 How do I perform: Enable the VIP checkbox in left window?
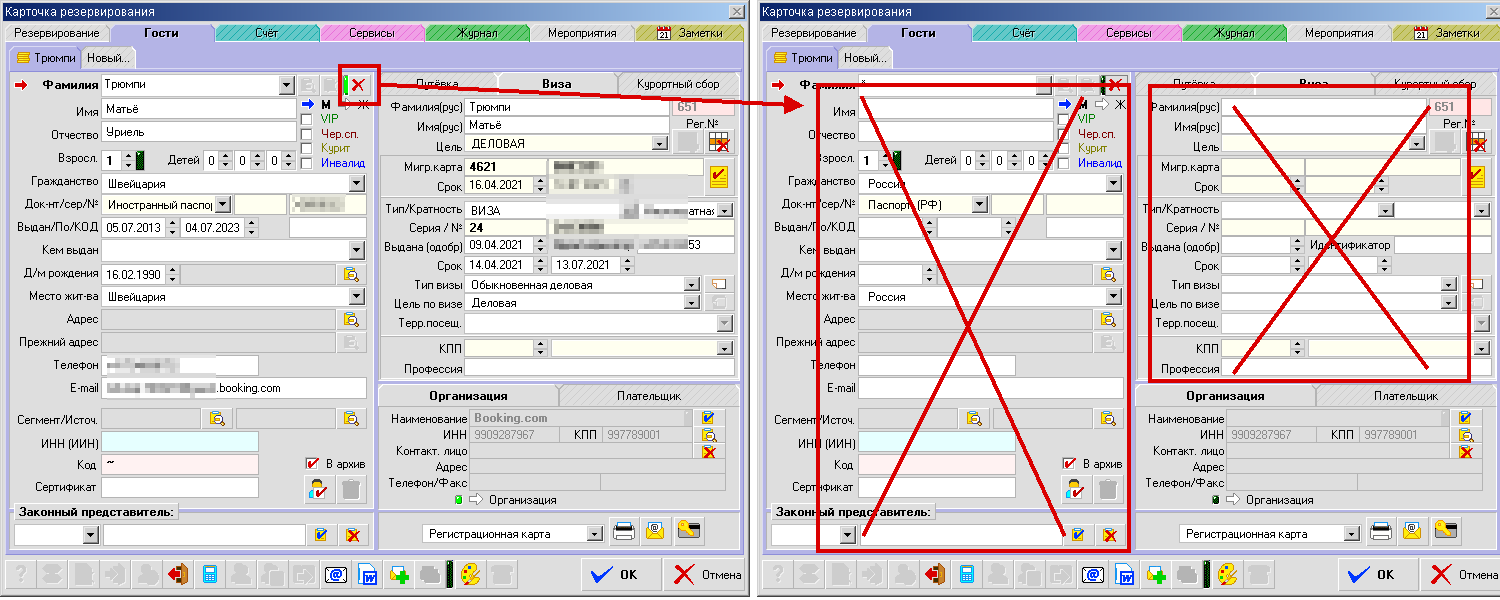coord(307,119)
